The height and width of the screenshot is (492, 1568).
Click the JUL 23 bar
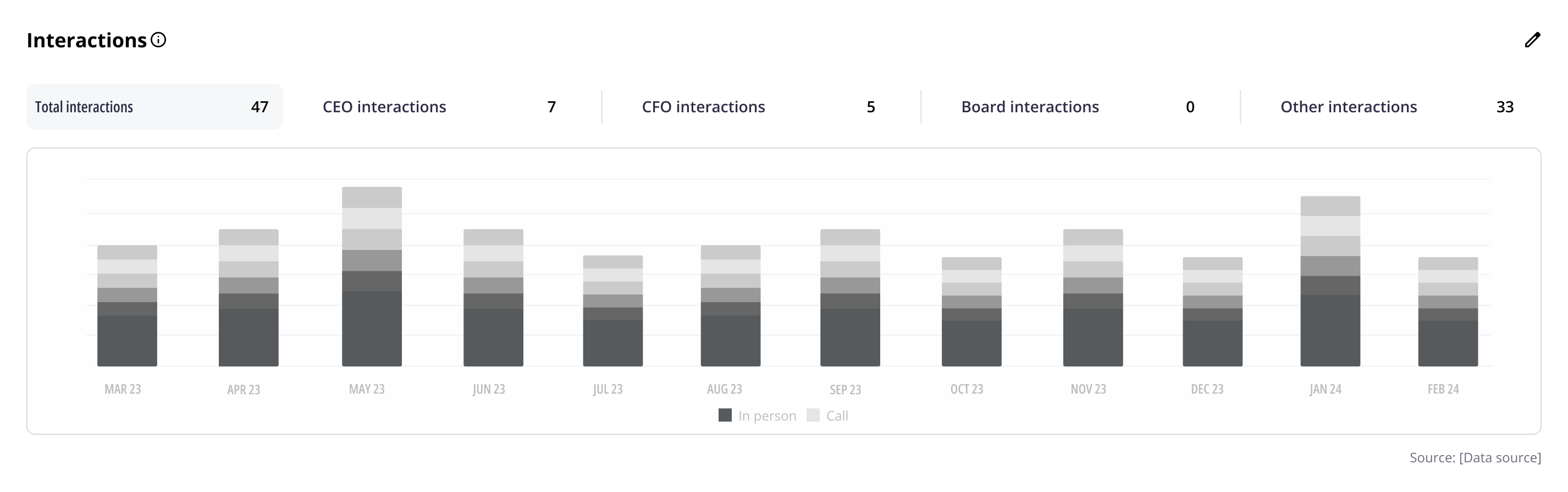coord(612,311)
